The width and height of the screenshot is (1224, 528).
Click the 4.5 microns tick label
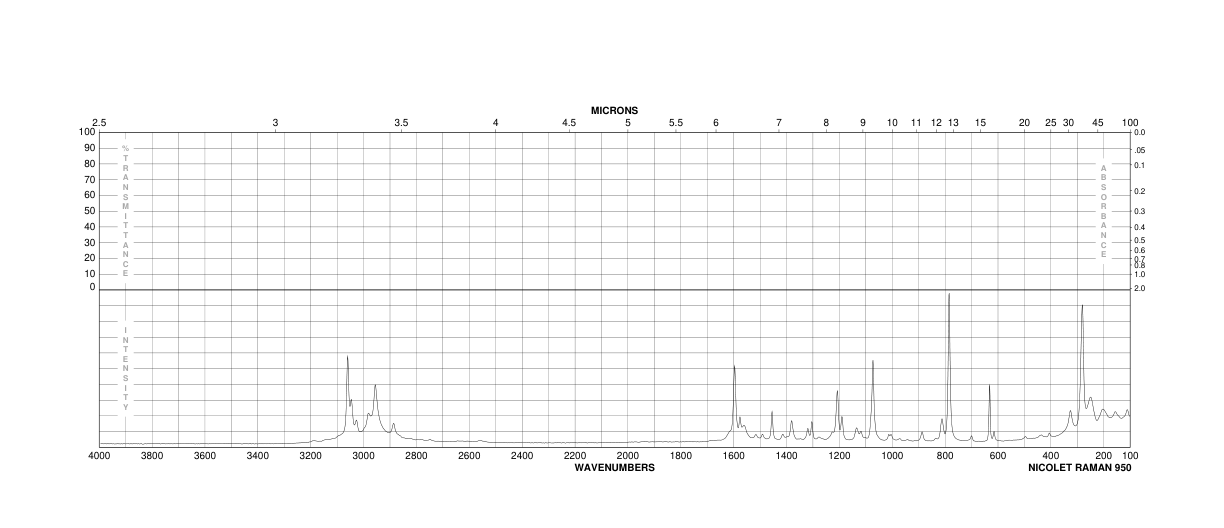(569, 123)
